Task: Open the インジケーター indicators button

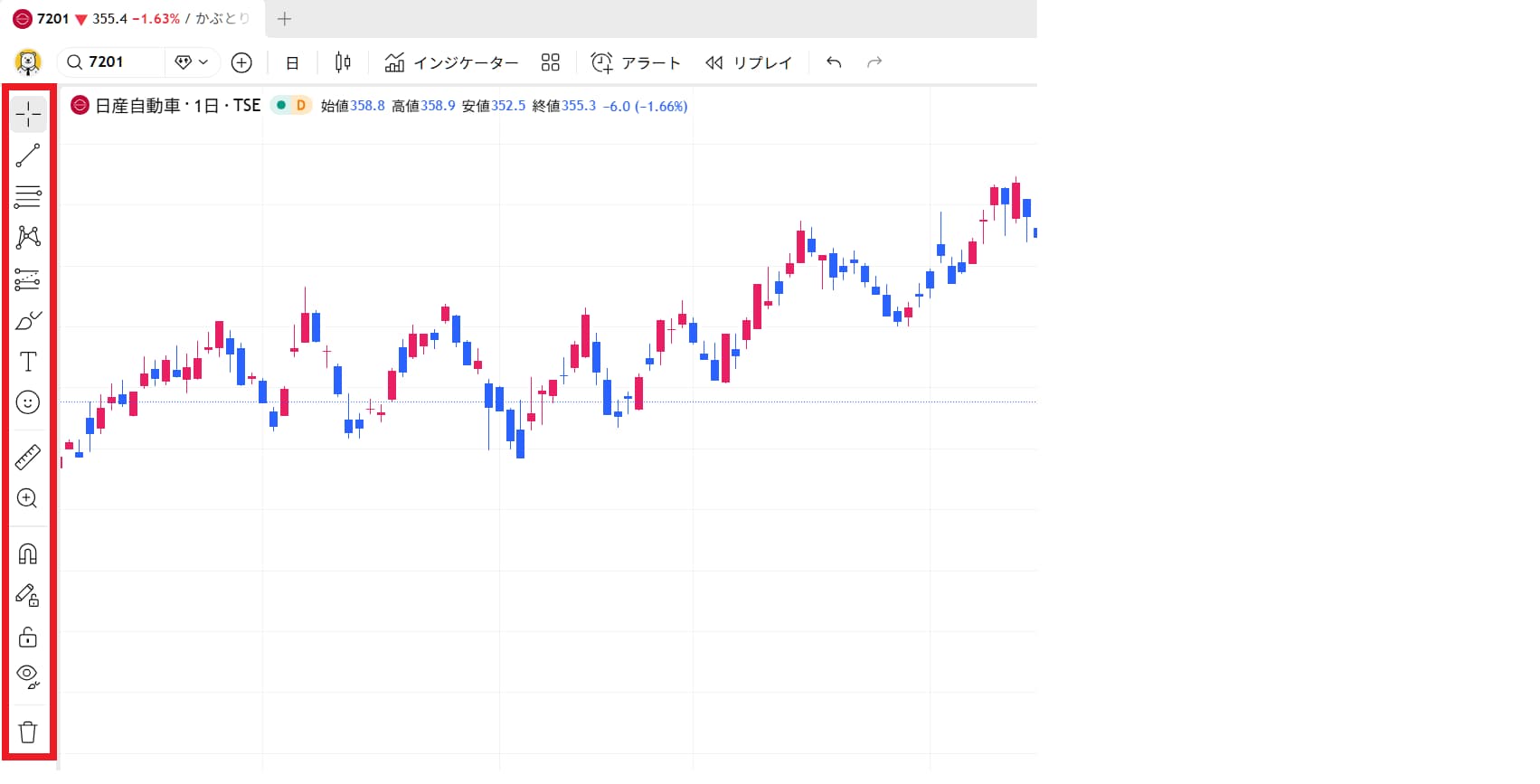Action: [x=451, y=62]
